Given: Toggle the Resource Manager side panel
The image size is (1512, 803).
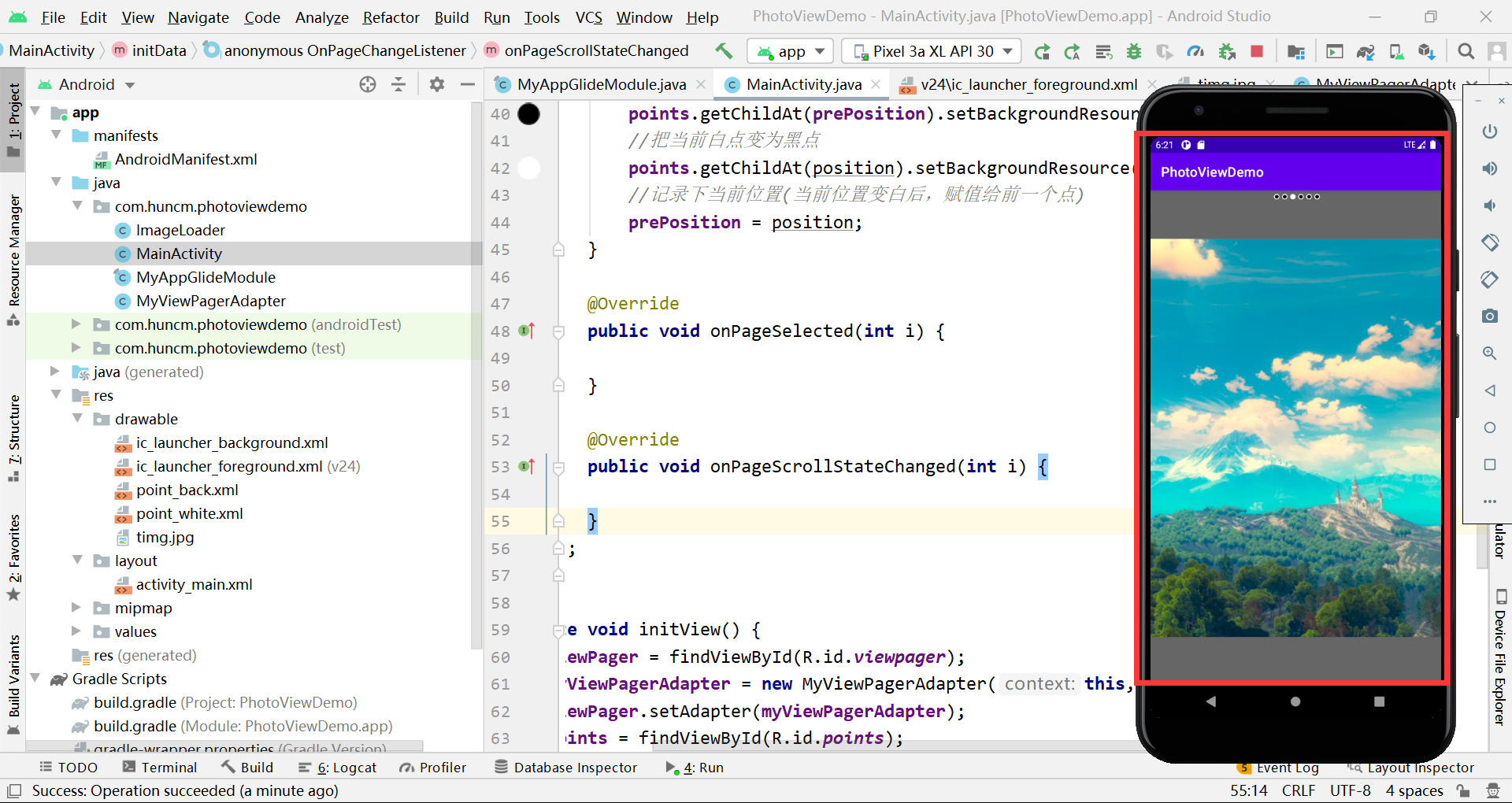Looking at the screenshot, I should coord(13,259).
